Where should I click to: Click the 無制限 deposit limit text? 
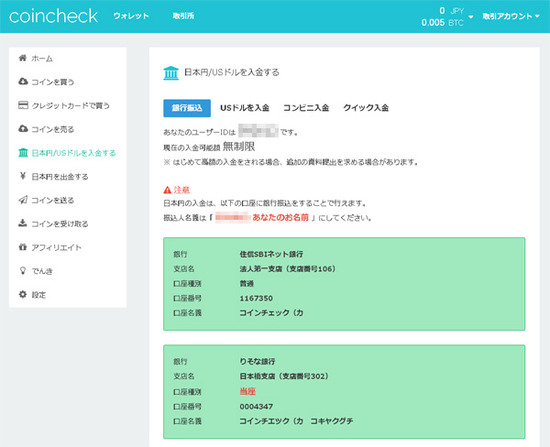pos(239,147)
